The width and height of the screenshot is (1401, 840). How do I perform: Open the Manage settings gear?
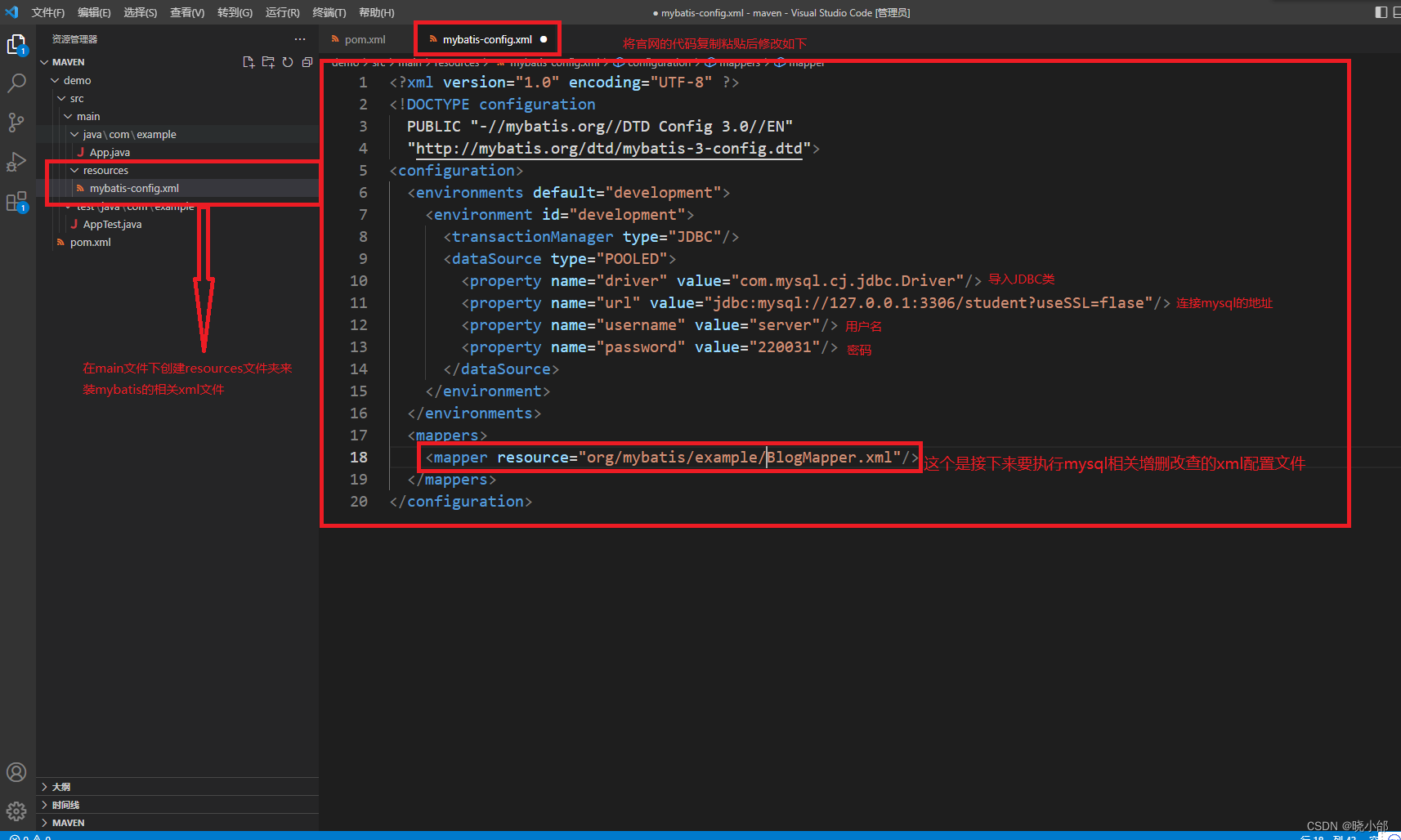pyautogui.click(x=17, y=811)
